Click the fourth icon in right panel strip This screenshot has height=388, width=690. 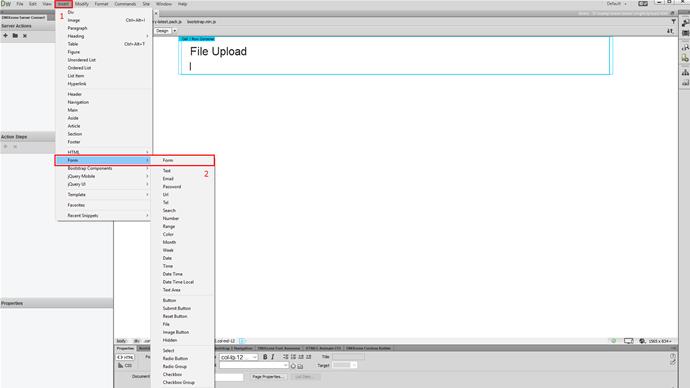click(685, 58)
